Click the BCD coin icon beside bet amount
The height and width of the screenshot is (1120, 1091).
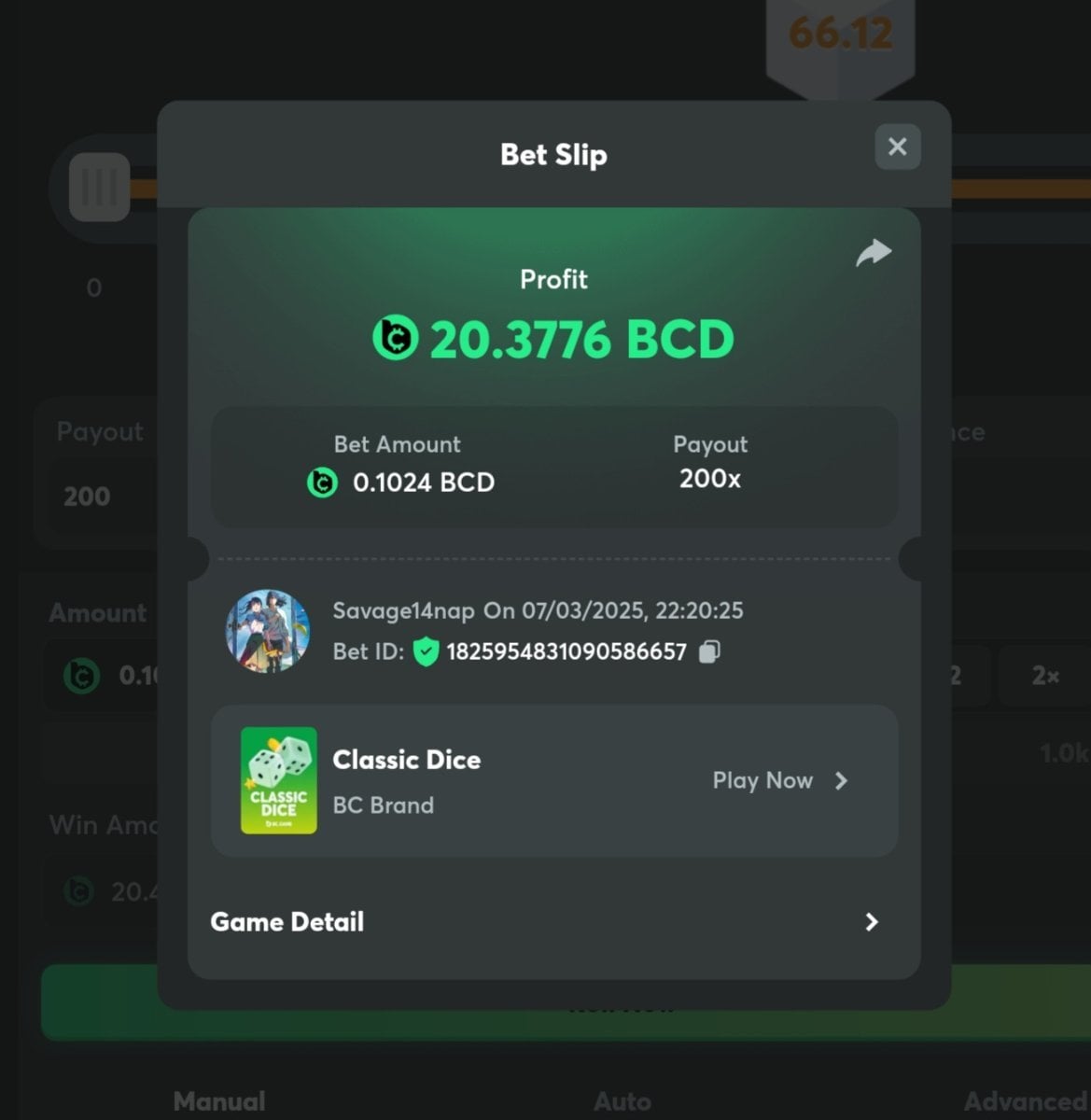(323, 483)
